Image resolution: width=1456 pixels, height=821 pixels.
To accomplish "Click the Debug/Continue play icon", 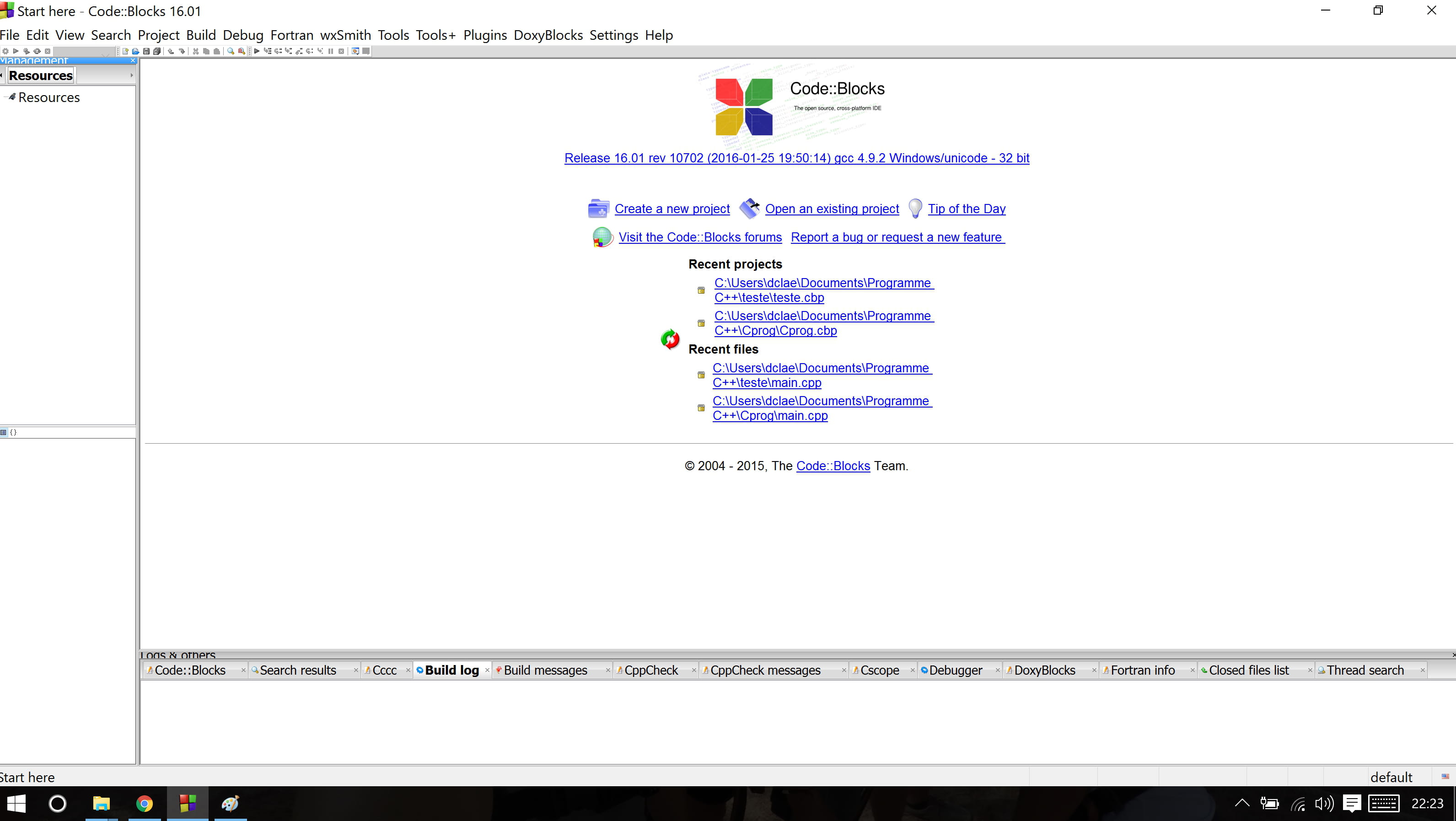I will pyautogui.click(x=257, y=51).
